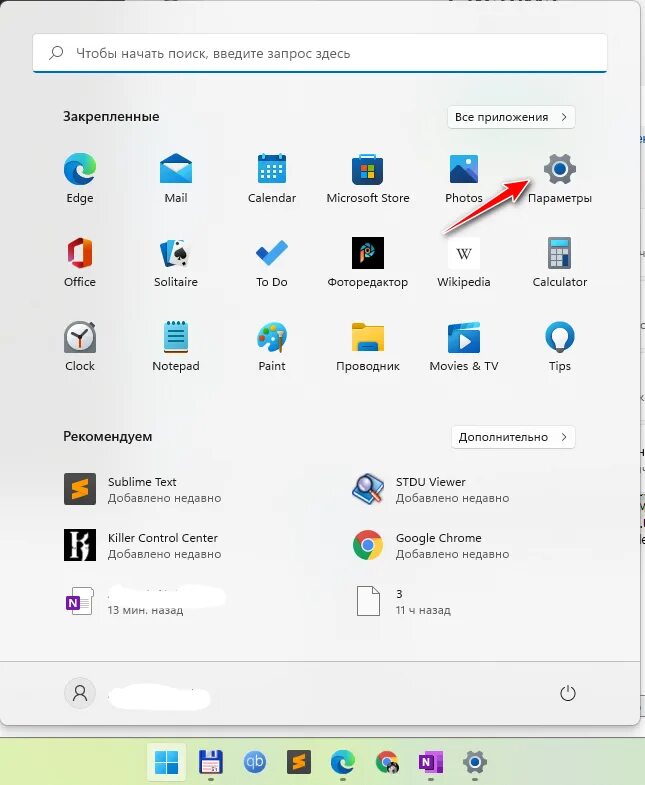Switch to Edge on taskbar
Viewport: 645px width, 785px height.
(x=343, y=762)
